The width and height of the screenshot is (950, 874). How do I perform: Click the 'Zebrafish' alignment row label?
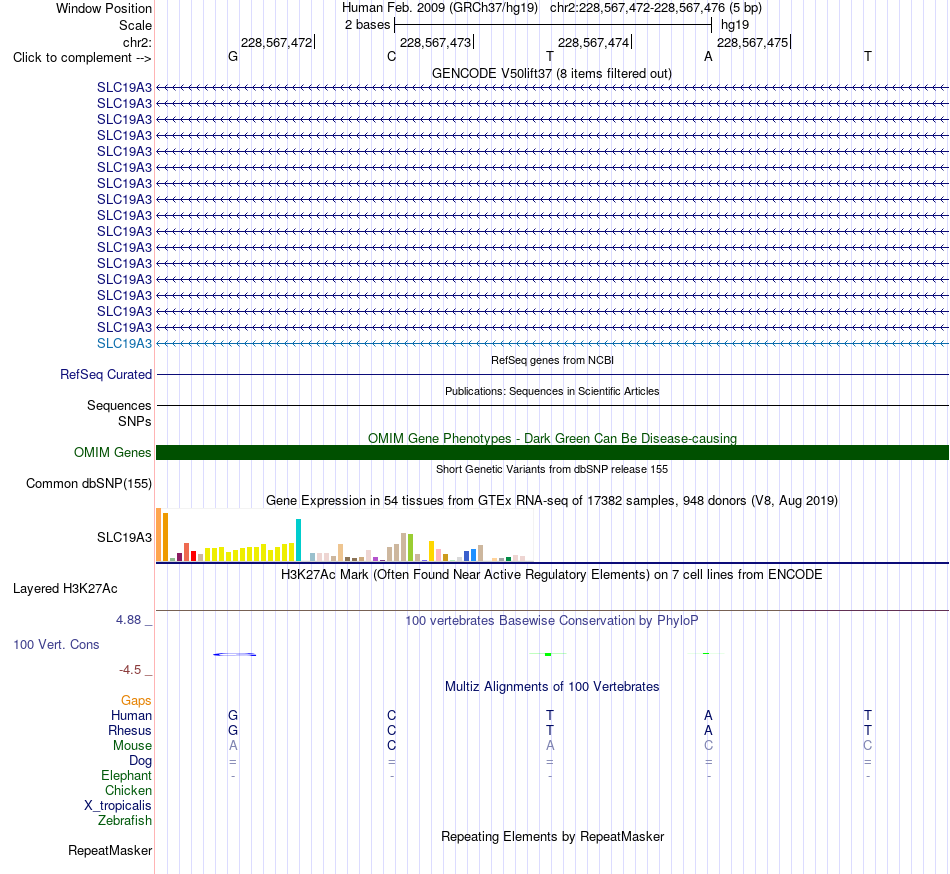(125, 821)
